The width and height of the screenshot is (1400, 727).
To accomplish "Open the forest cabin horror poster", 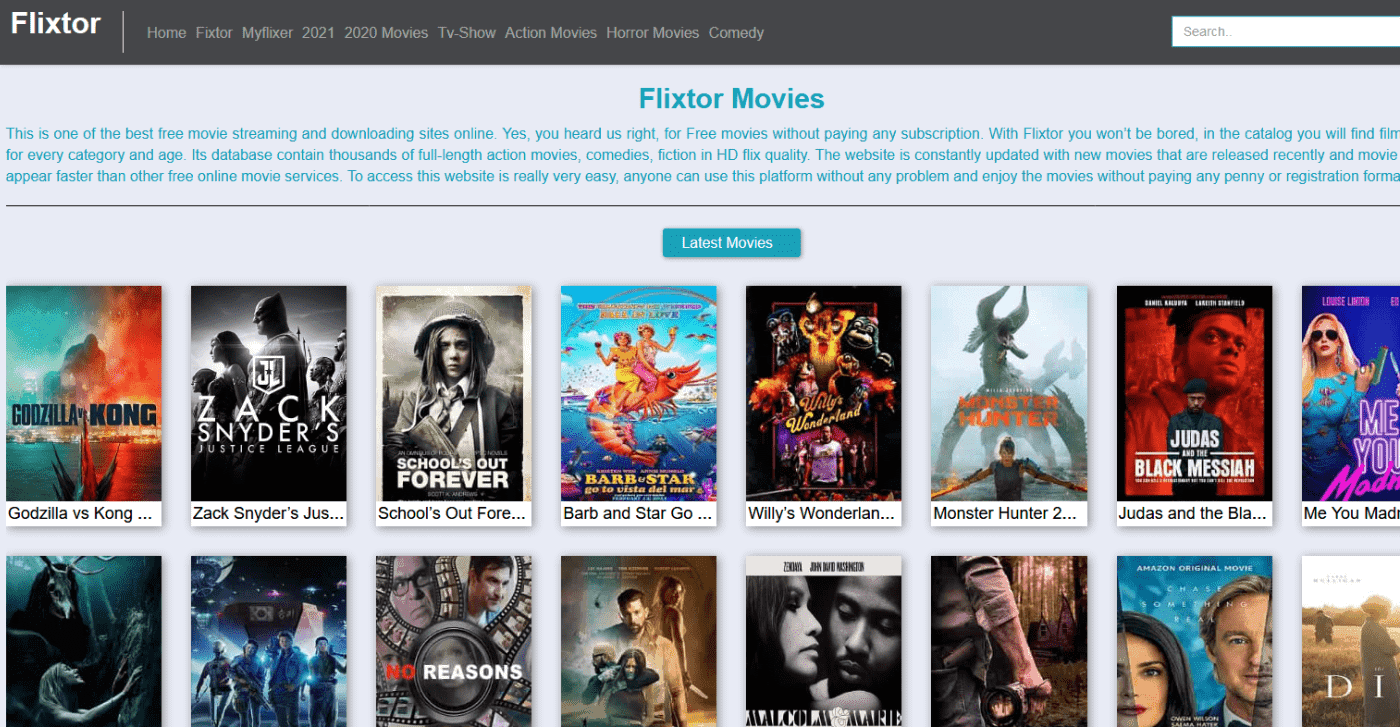I will click(x=1009, y=641).
